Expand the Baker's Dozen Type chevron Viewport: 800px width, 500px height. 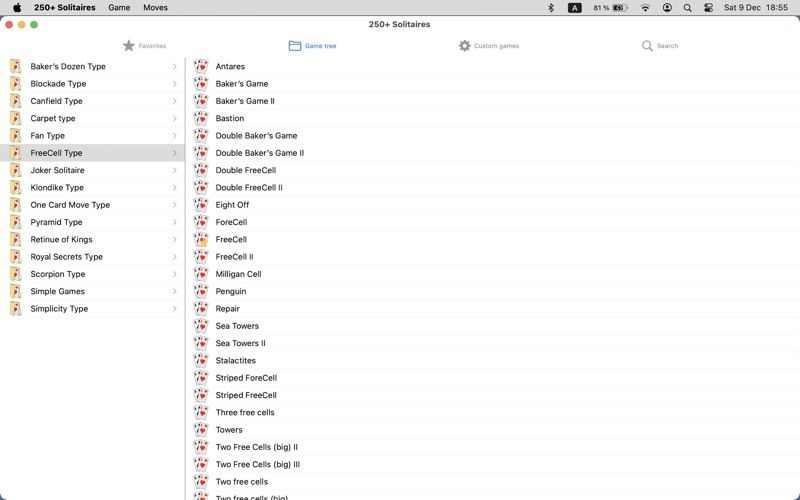point(174,66)
